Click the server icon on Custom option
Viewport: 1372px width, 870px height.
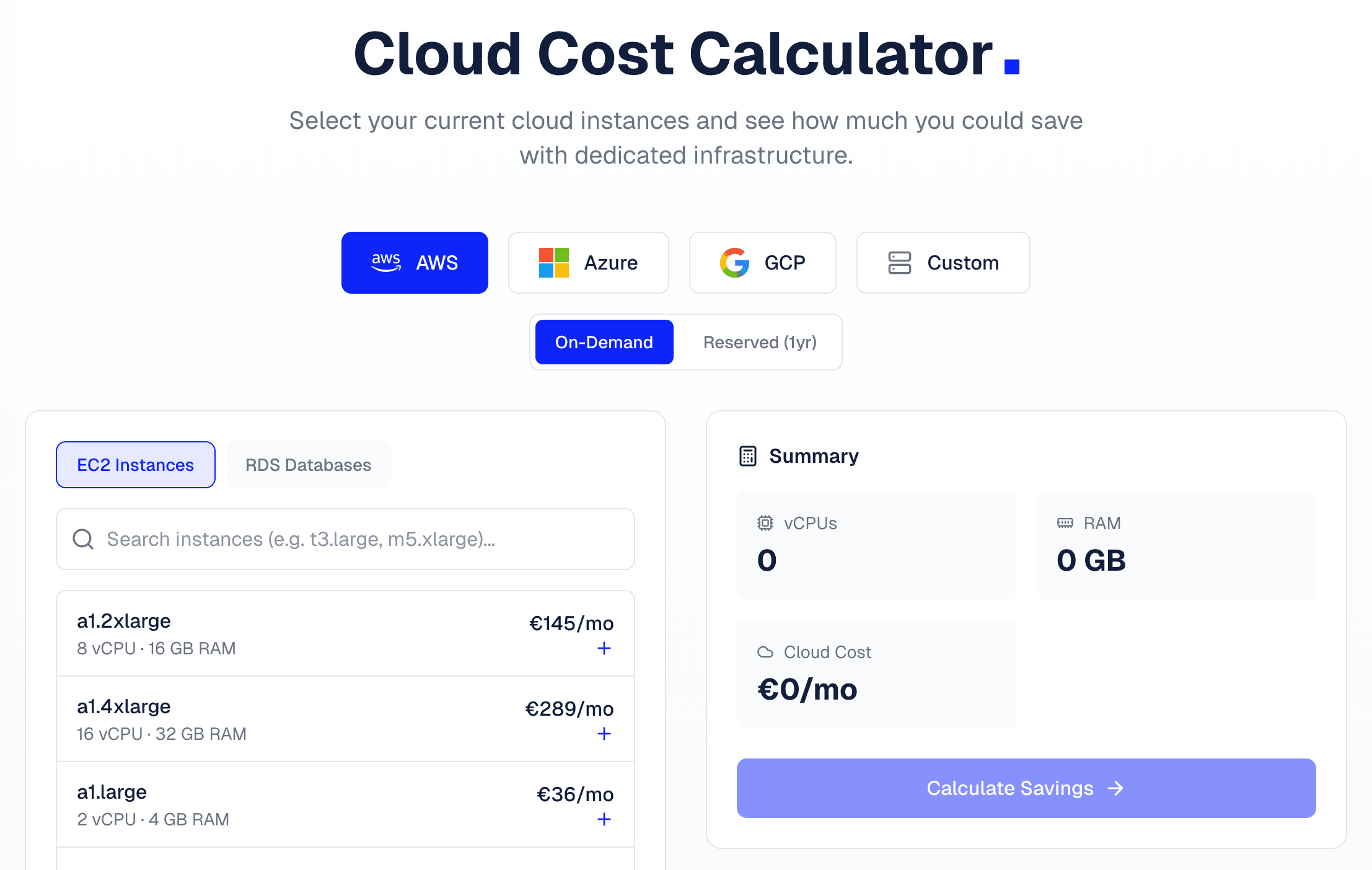(x=899, y=262)
